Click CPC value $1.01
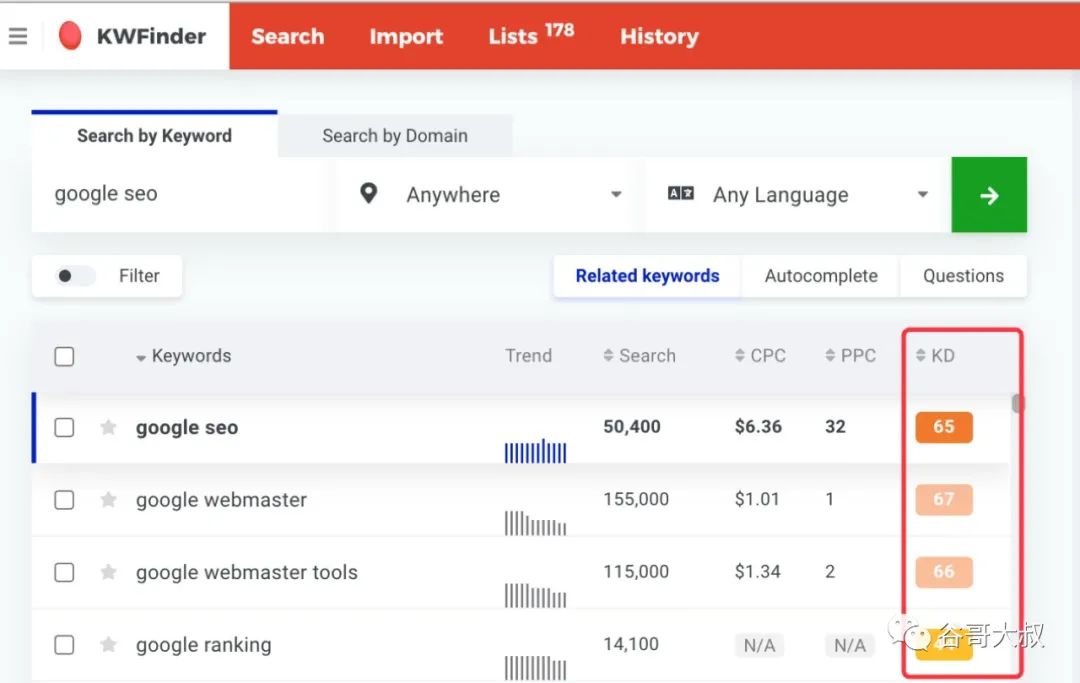The width and height of the screenshot is (1080, 683). (x=757, y=499)
